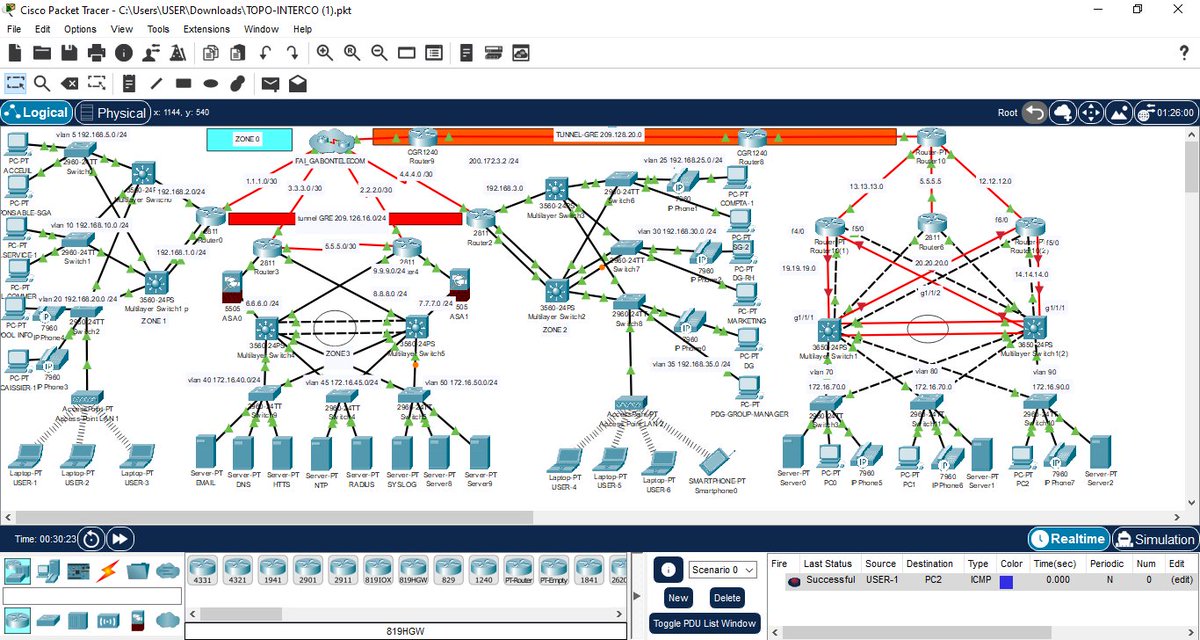Screen dimensions: 1200x640
Task: Toggle the Select tool
Action: click(x=15, y=83)
